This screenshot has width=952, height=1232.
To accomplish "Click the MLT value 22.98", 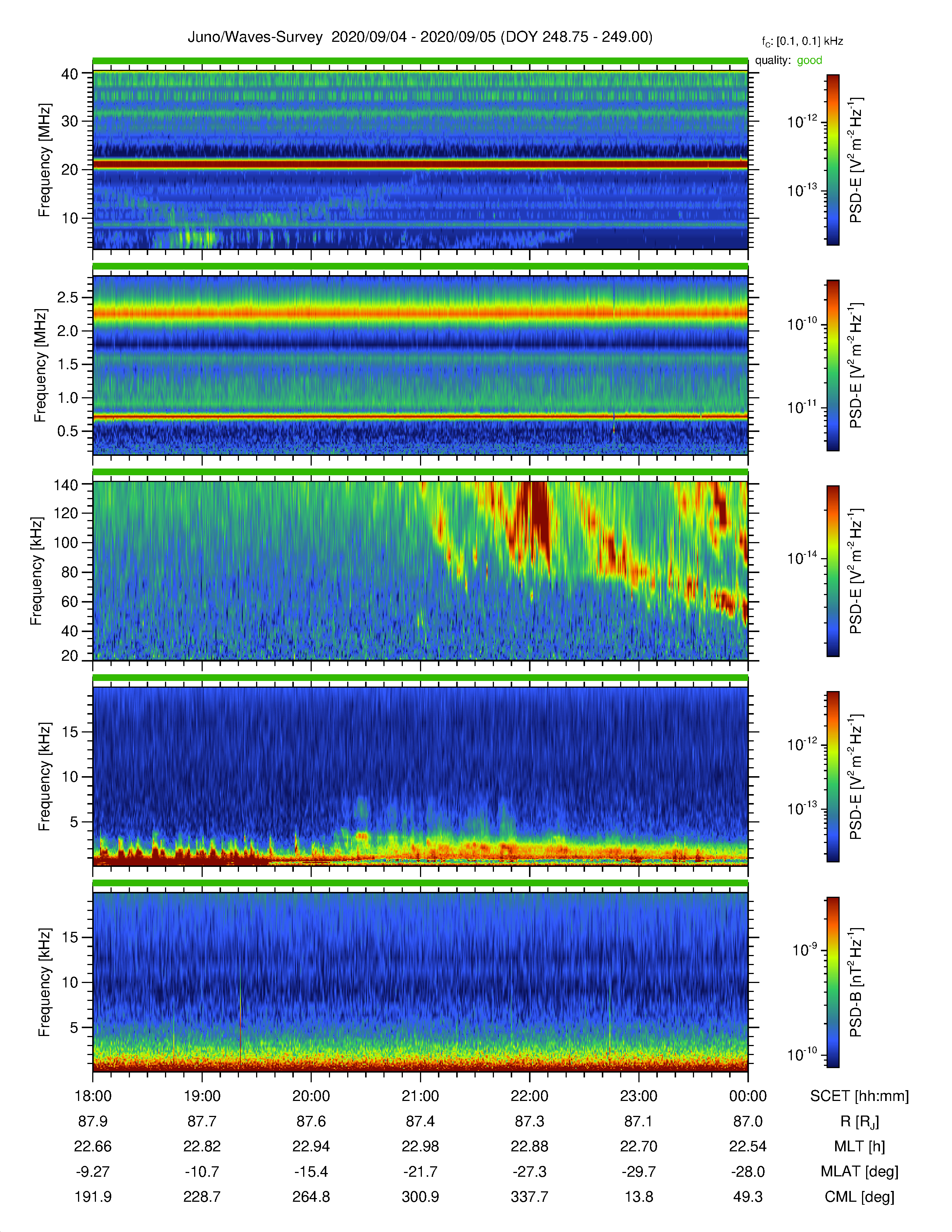I will (x=420, y=1146).
